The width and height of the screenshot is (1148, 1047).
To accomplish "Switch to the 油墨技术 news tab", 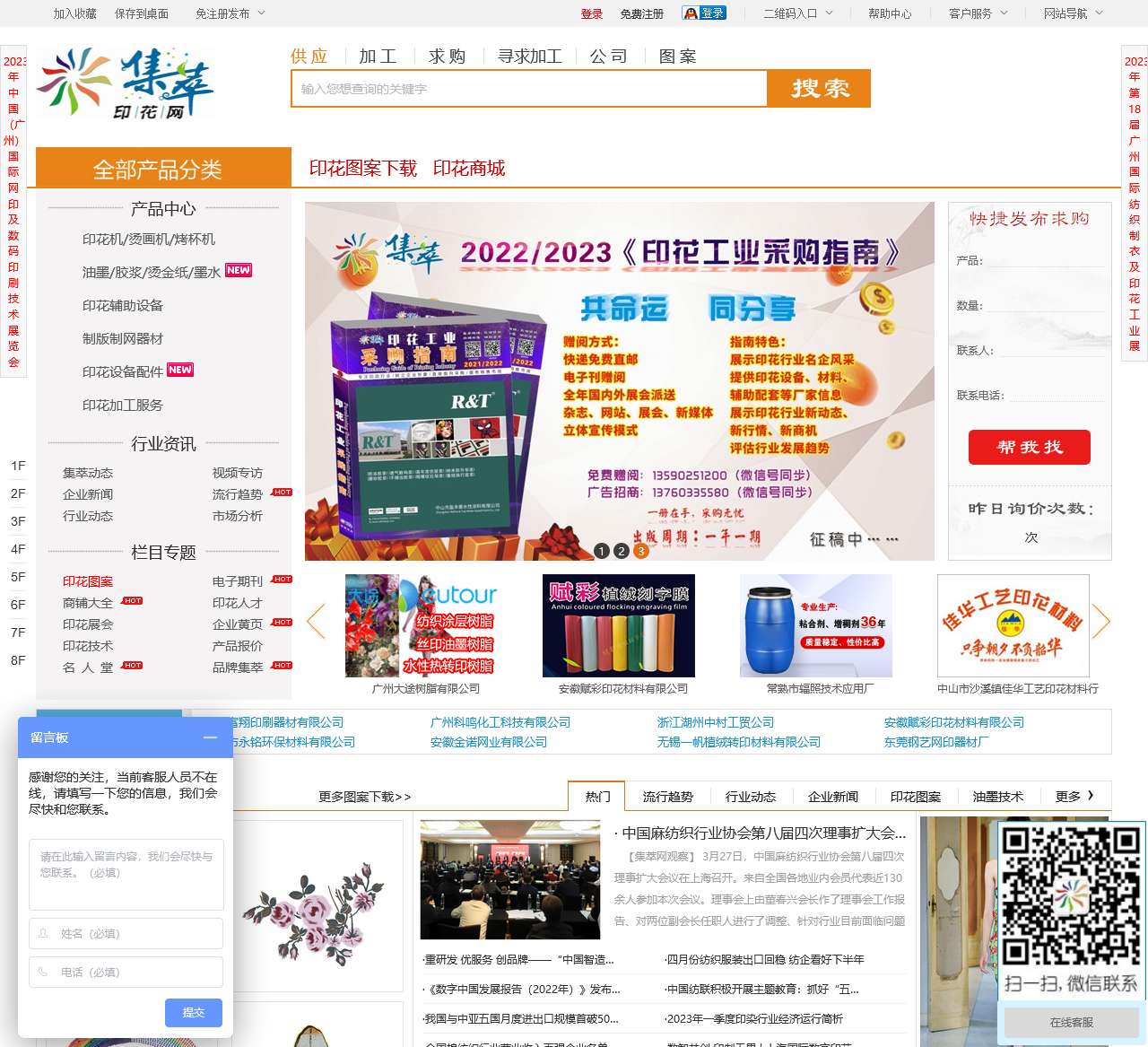I will click(x=998, y=796).
